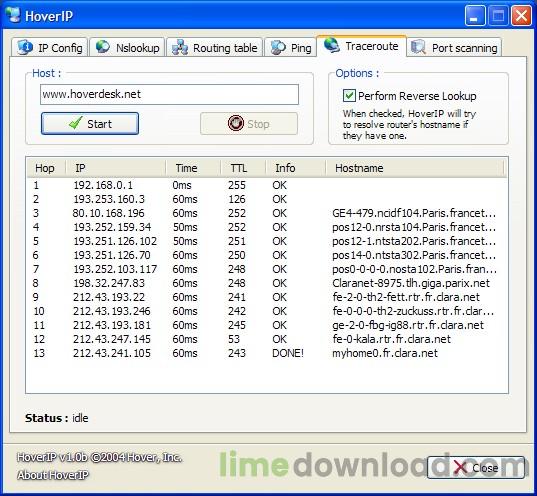
Task: Click the Routing table network icon
Action: point(180,47)
